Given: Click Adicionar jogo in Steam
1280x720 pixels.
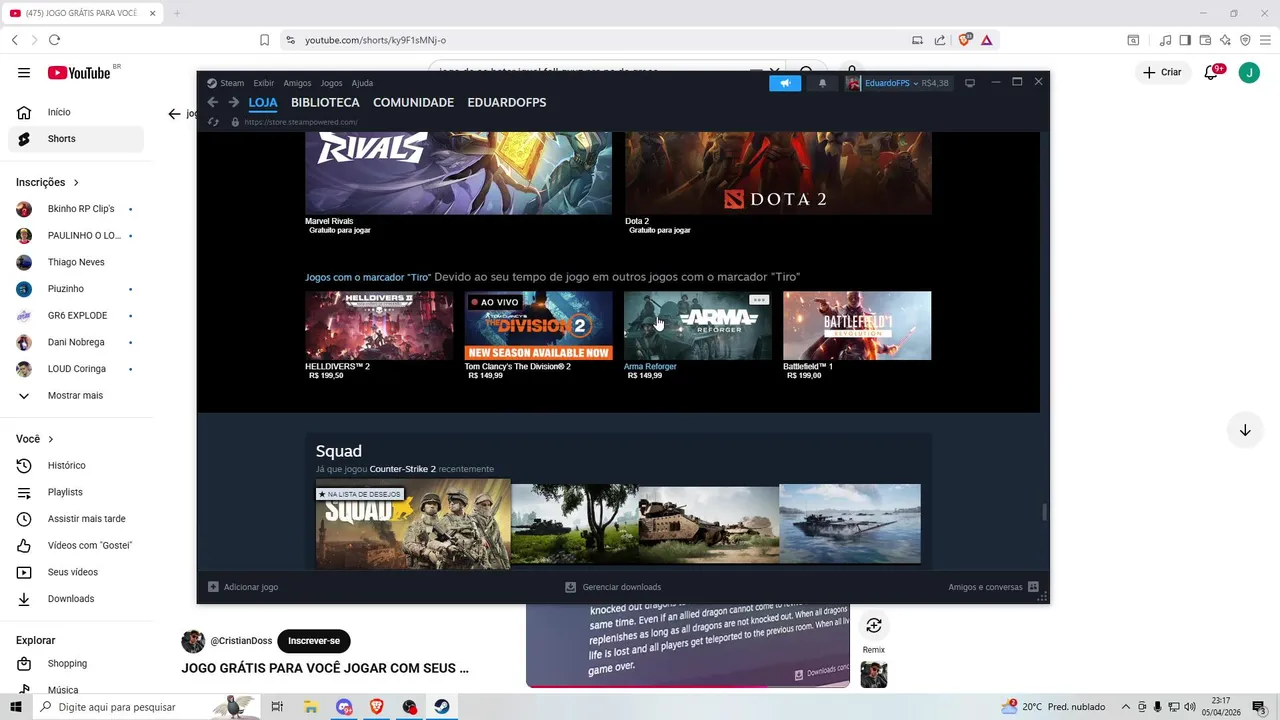Looking at the screenshot, I should click(243, 587).
